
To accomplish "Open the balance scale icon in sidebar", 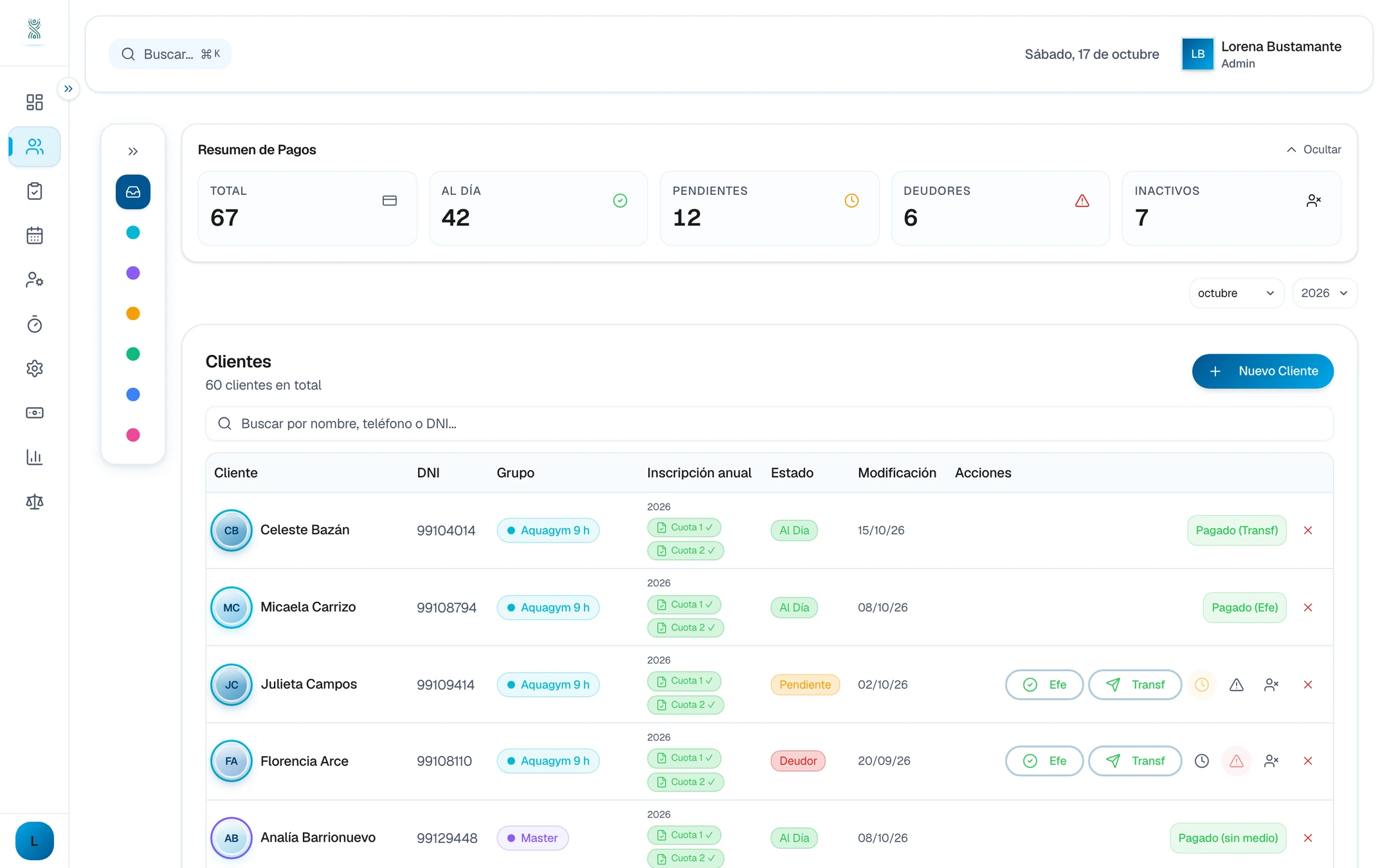I will [x=35, y=502].
